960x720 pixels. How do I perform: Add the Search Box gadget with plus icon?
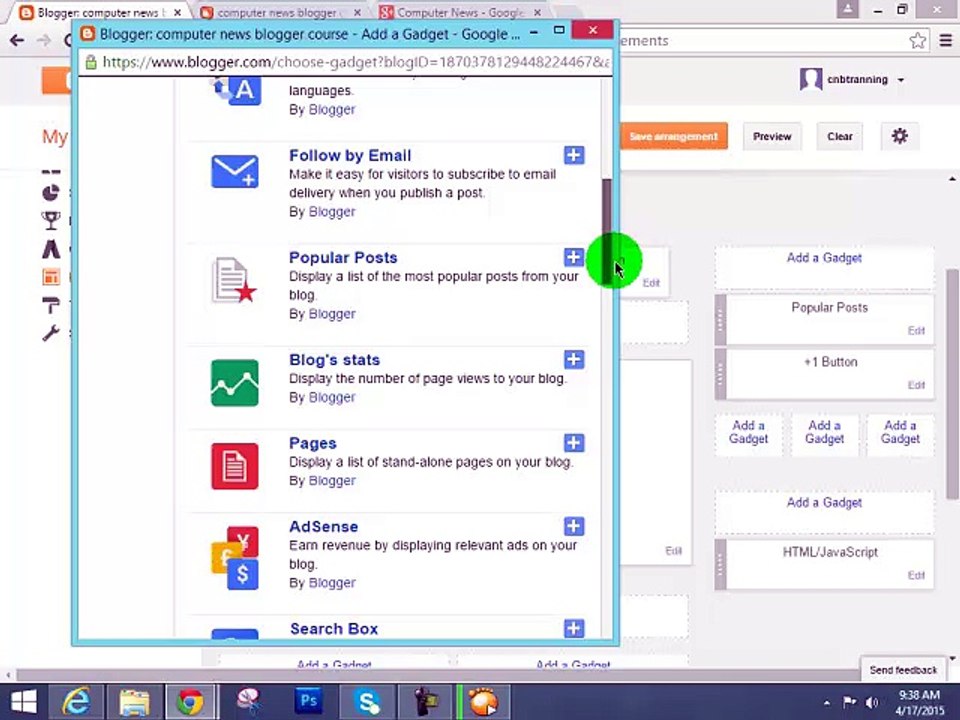click(x=574, y=628)
